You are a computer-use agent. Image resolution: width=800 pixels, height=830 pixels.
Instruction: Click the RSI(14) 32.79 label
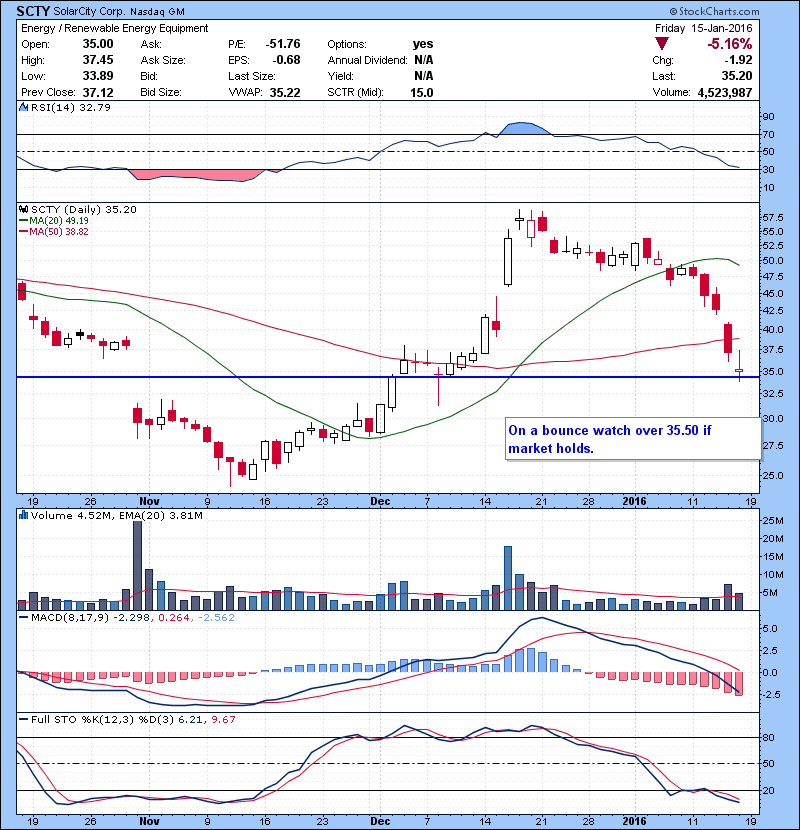71,107
